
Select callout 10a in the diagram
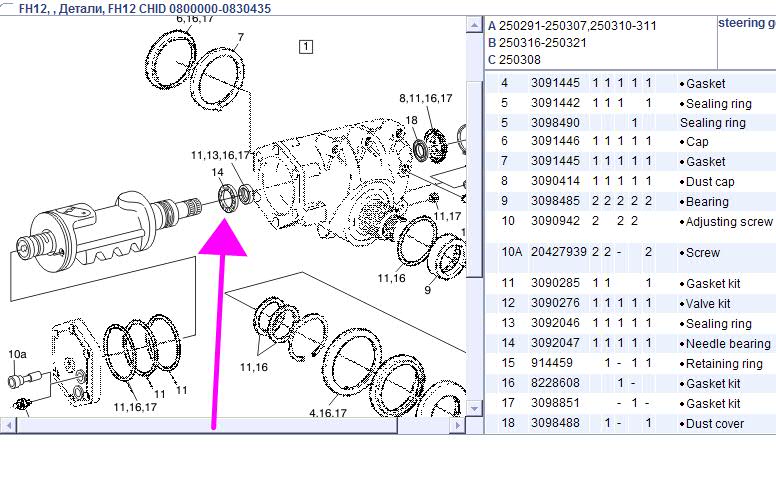point(17,354)
